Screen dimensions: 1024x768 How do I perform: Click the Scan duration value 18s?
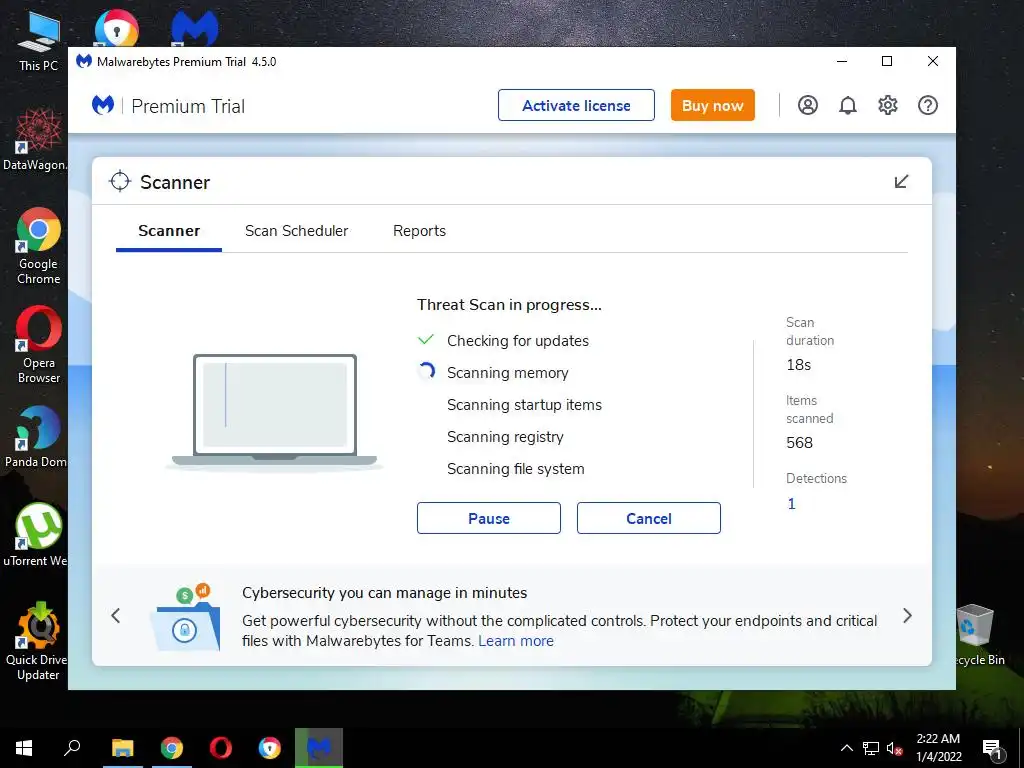click(x=799, y=365)
